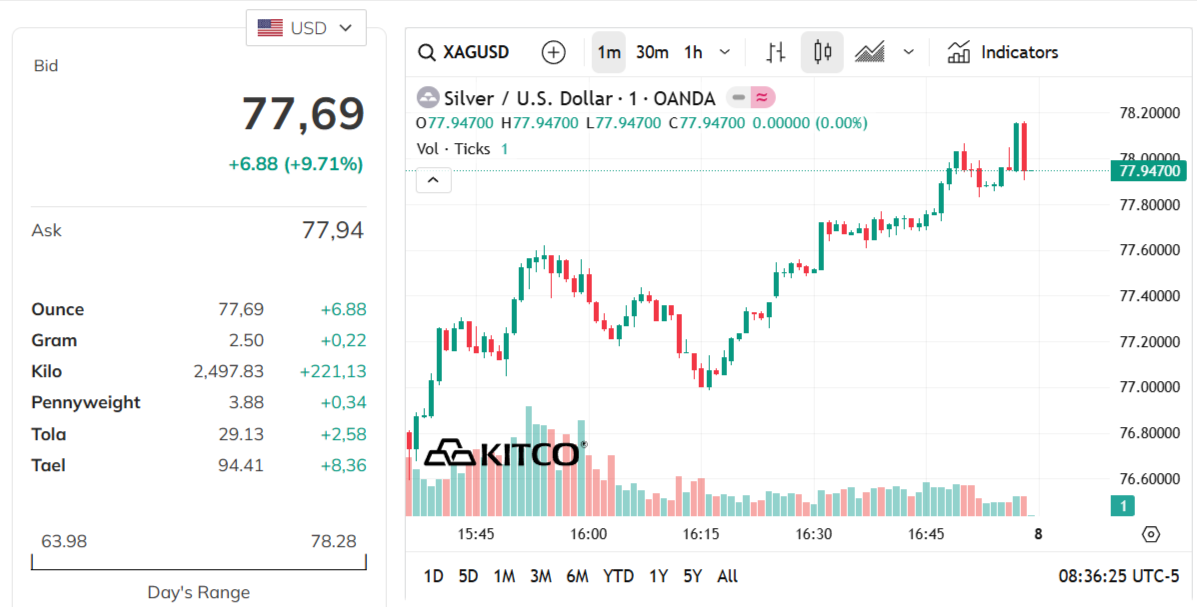Open the USD currency dropdown
Image resolution: width=1197 pixels, height=607 pixels.
point(306,27)
